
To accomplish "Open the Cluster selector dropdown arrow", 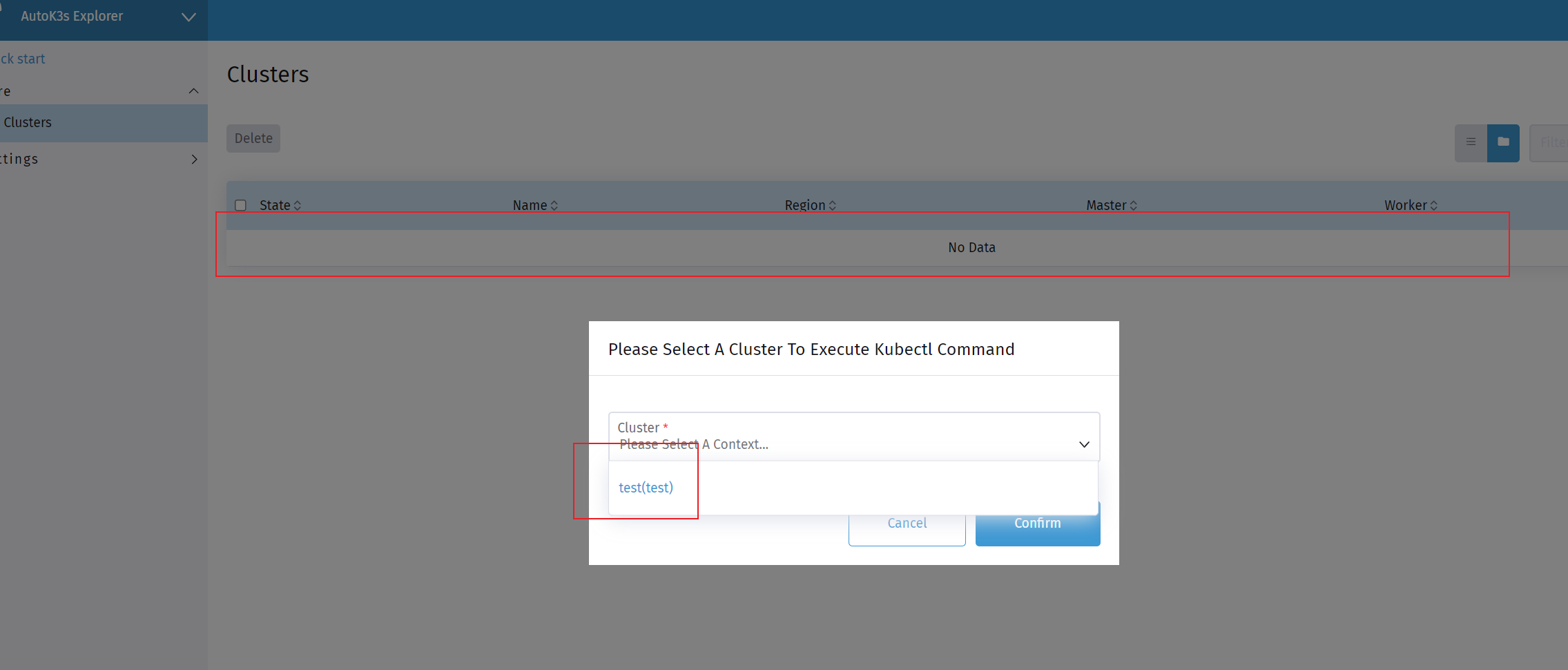I will [x=1083, y=444].
